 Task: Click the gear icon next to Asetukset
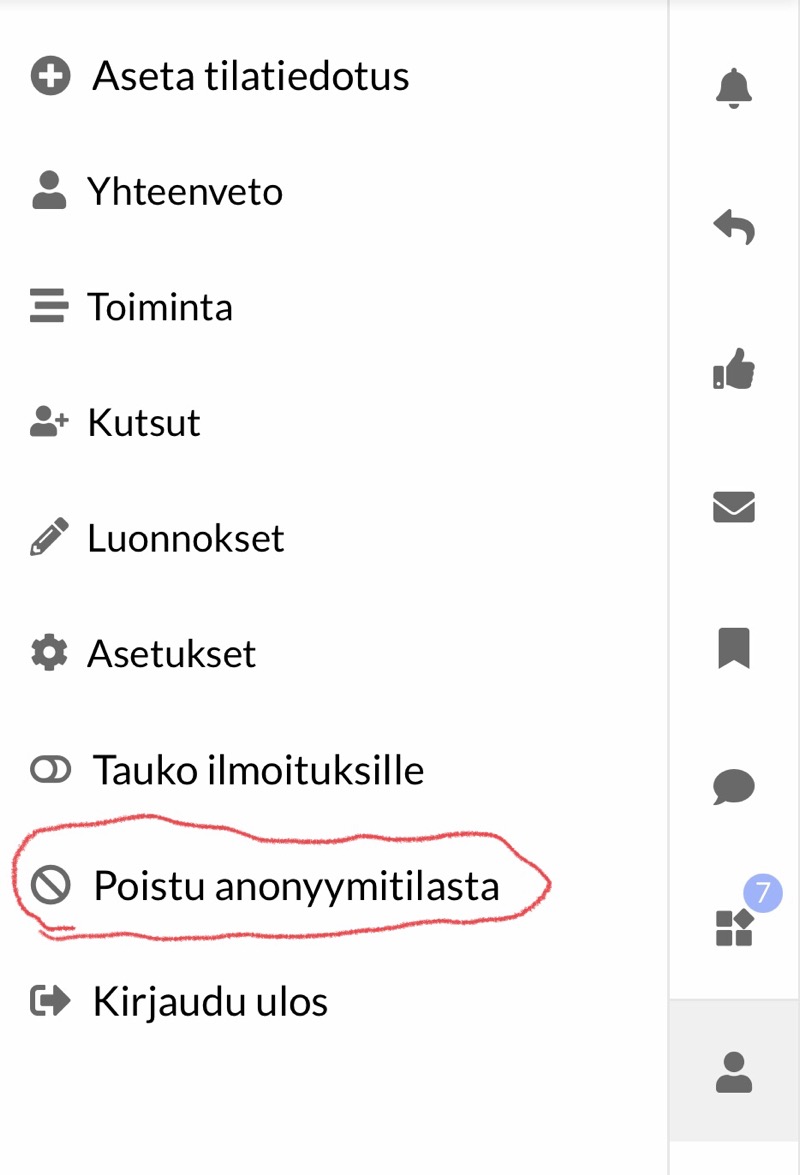(49, 653)
